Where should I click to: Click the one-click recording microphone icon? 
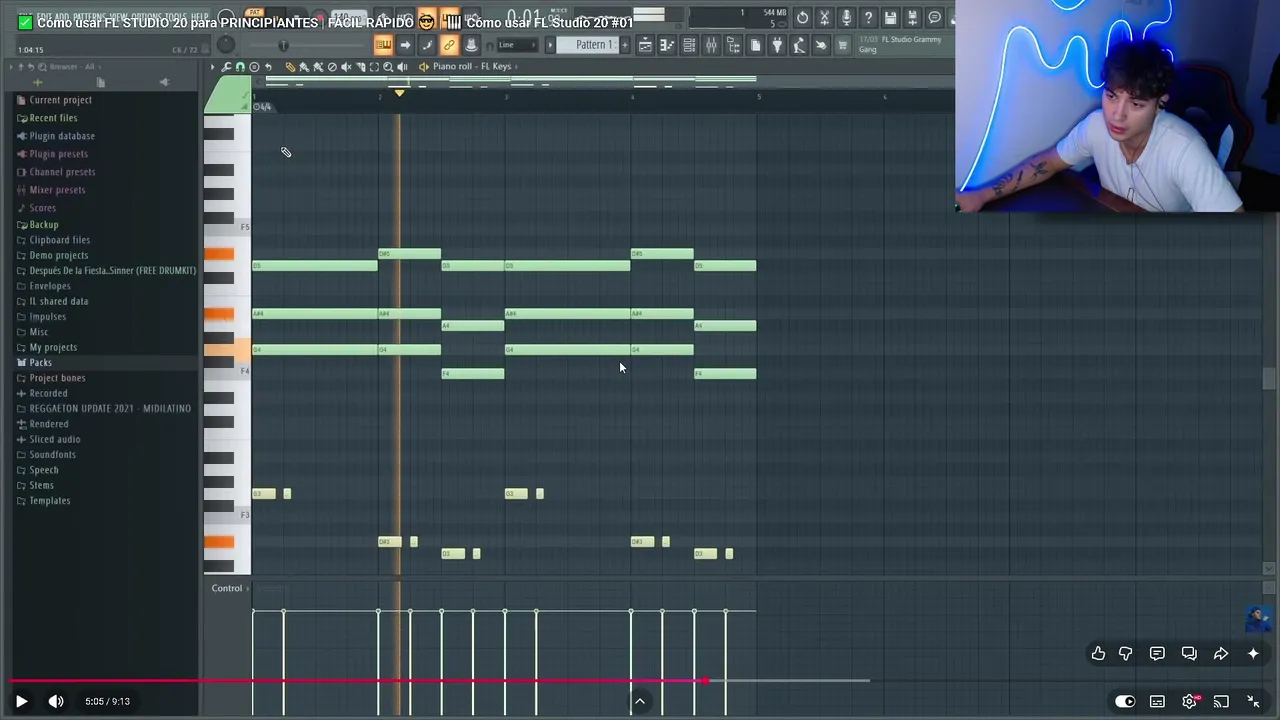tap(846, 18)
